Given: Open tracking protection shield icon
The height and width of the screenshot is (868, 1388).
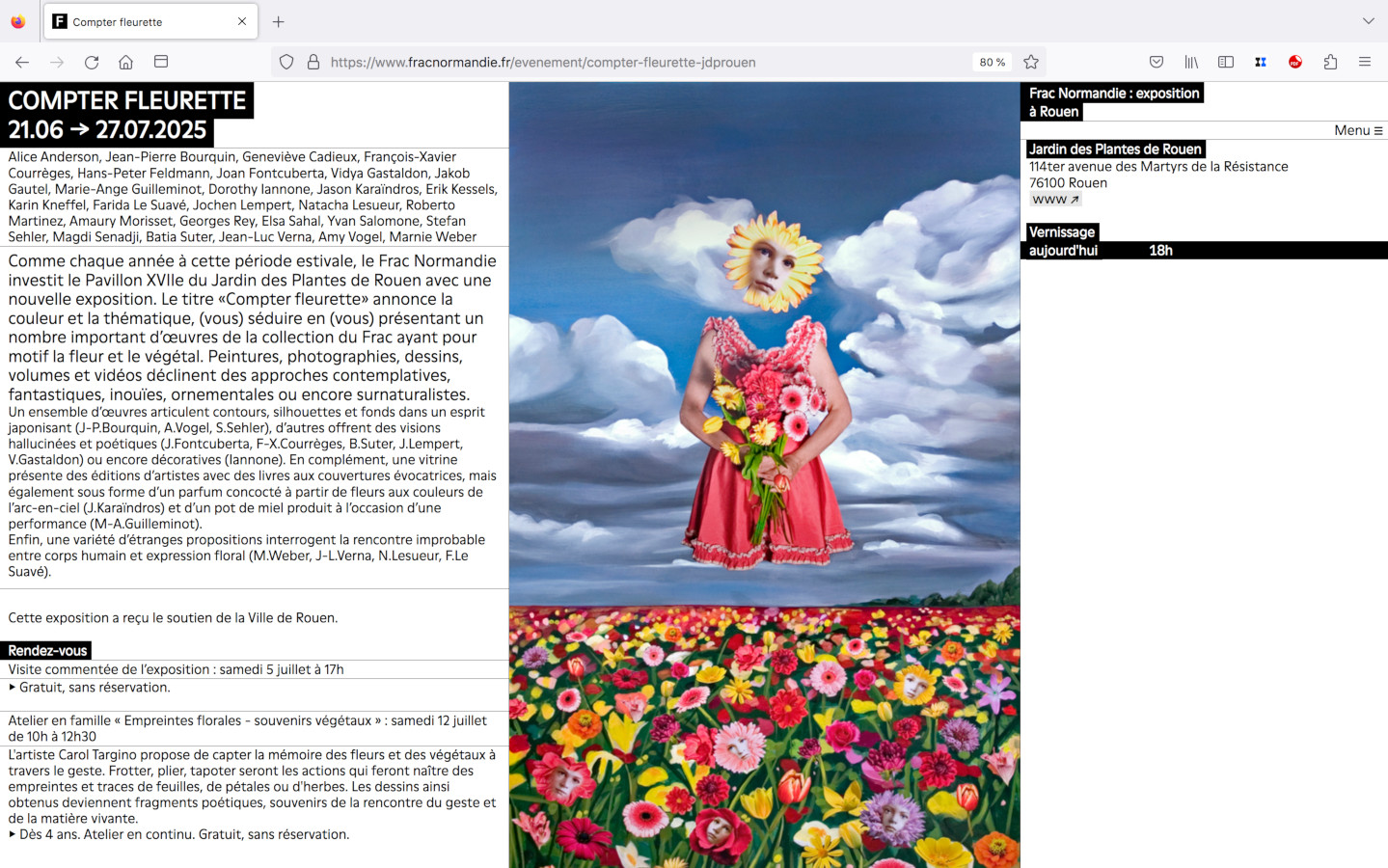Looking at the screenshot, I should pos(286,62).
